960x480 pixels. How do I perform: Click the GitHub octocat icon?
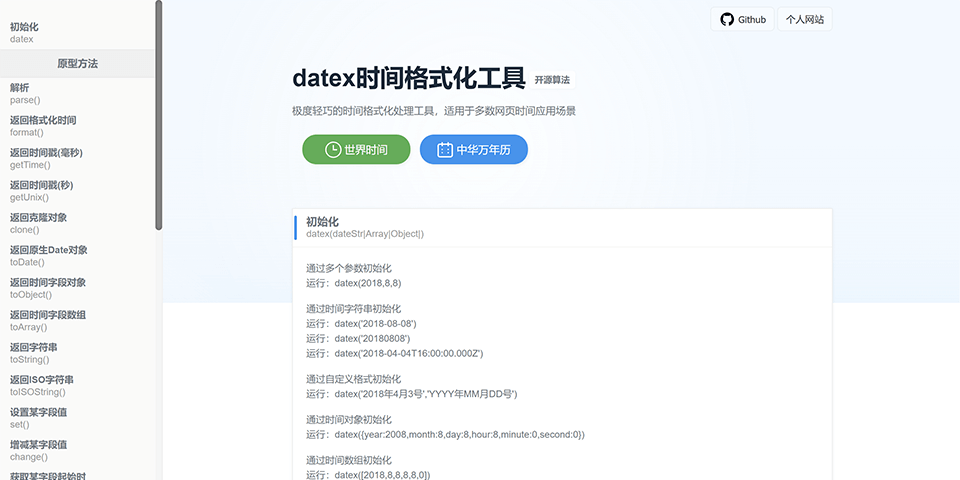(727, 19)
